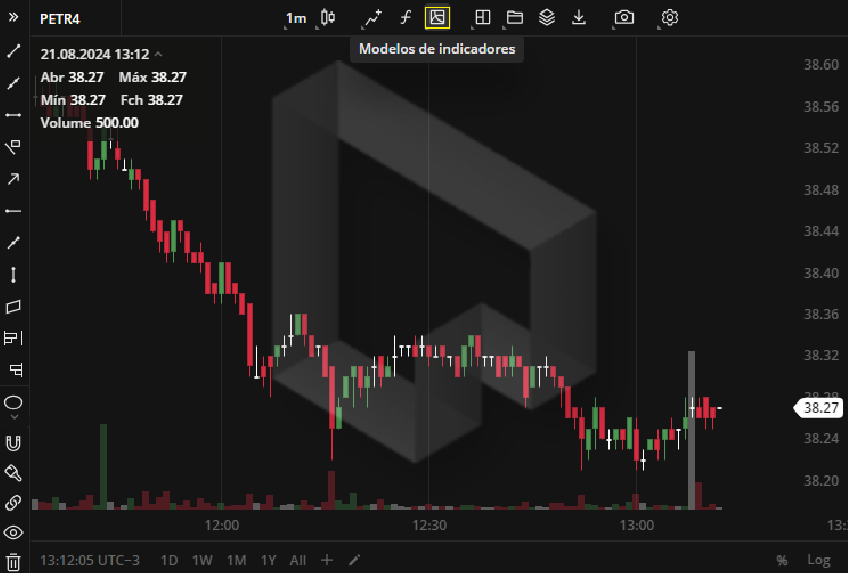The image size is (848, 573).
Task: Expand the sidebar with double chevron
Action: pos(14,18)
